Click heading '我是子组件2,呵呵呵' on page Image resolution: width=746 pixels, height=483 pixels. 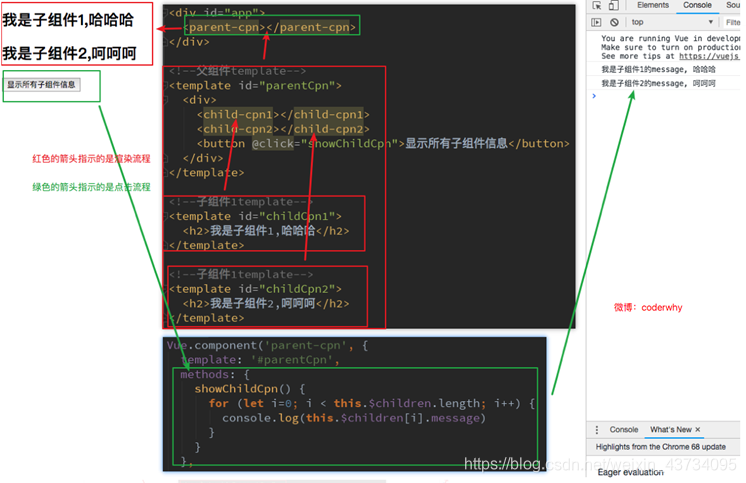pyautogui.click(x=69, y=53)
